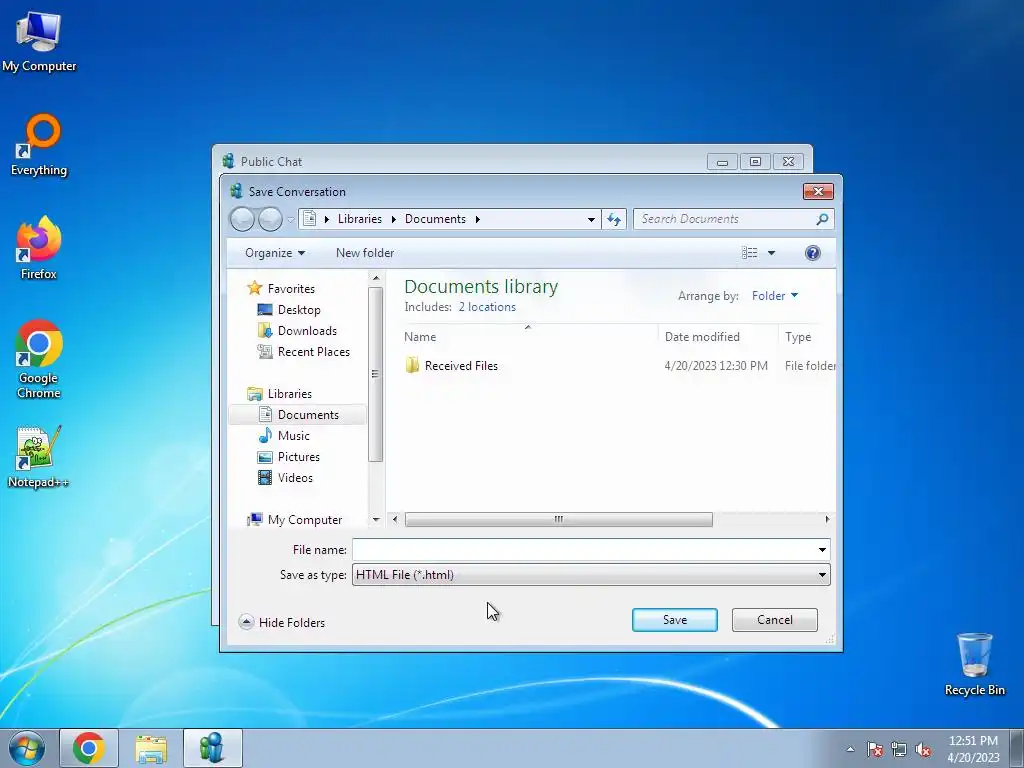Click the Back navigation arrow button
The image size is (1024, 768).
[242, 219]
